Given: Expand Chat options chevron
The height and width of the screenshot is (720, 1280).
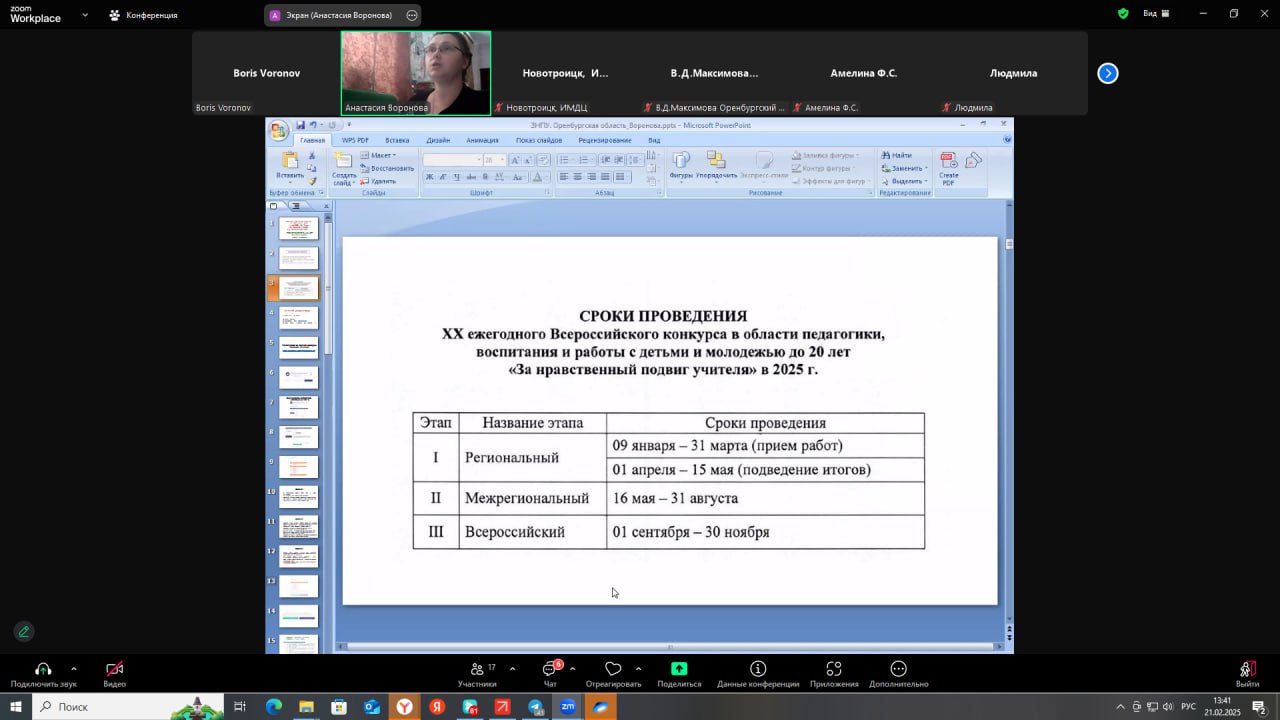Looking at the screenshot, I should coord(572,669).
